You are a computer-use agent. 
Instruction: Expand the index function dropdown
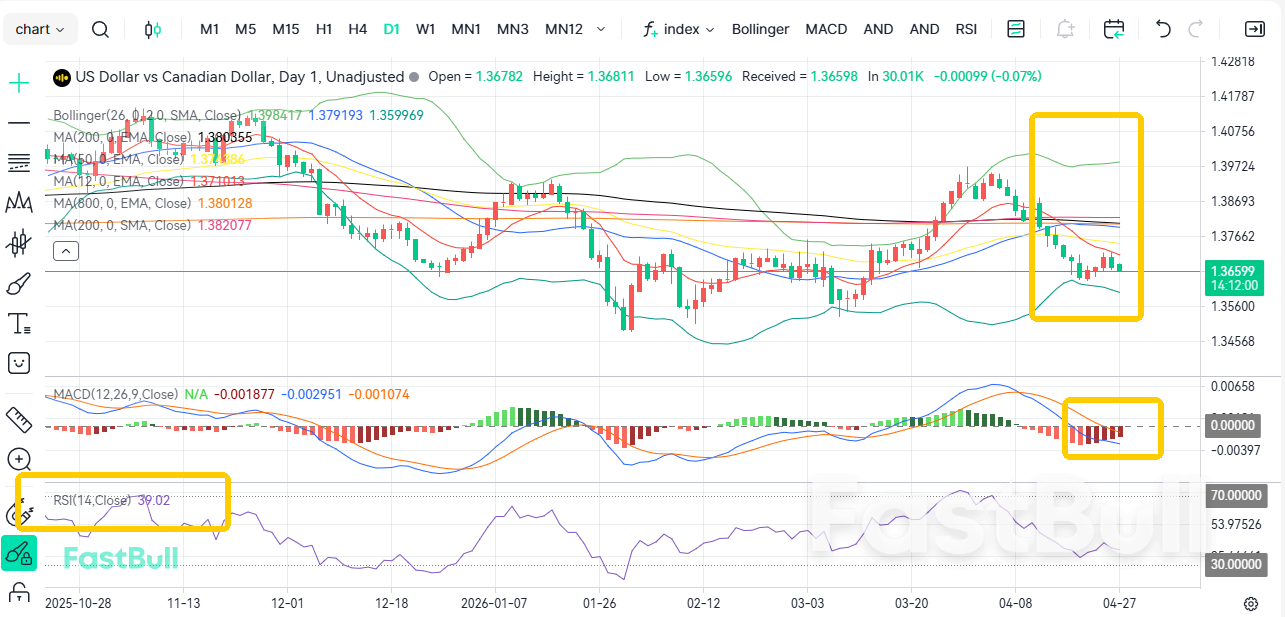[x=679, y=29]
